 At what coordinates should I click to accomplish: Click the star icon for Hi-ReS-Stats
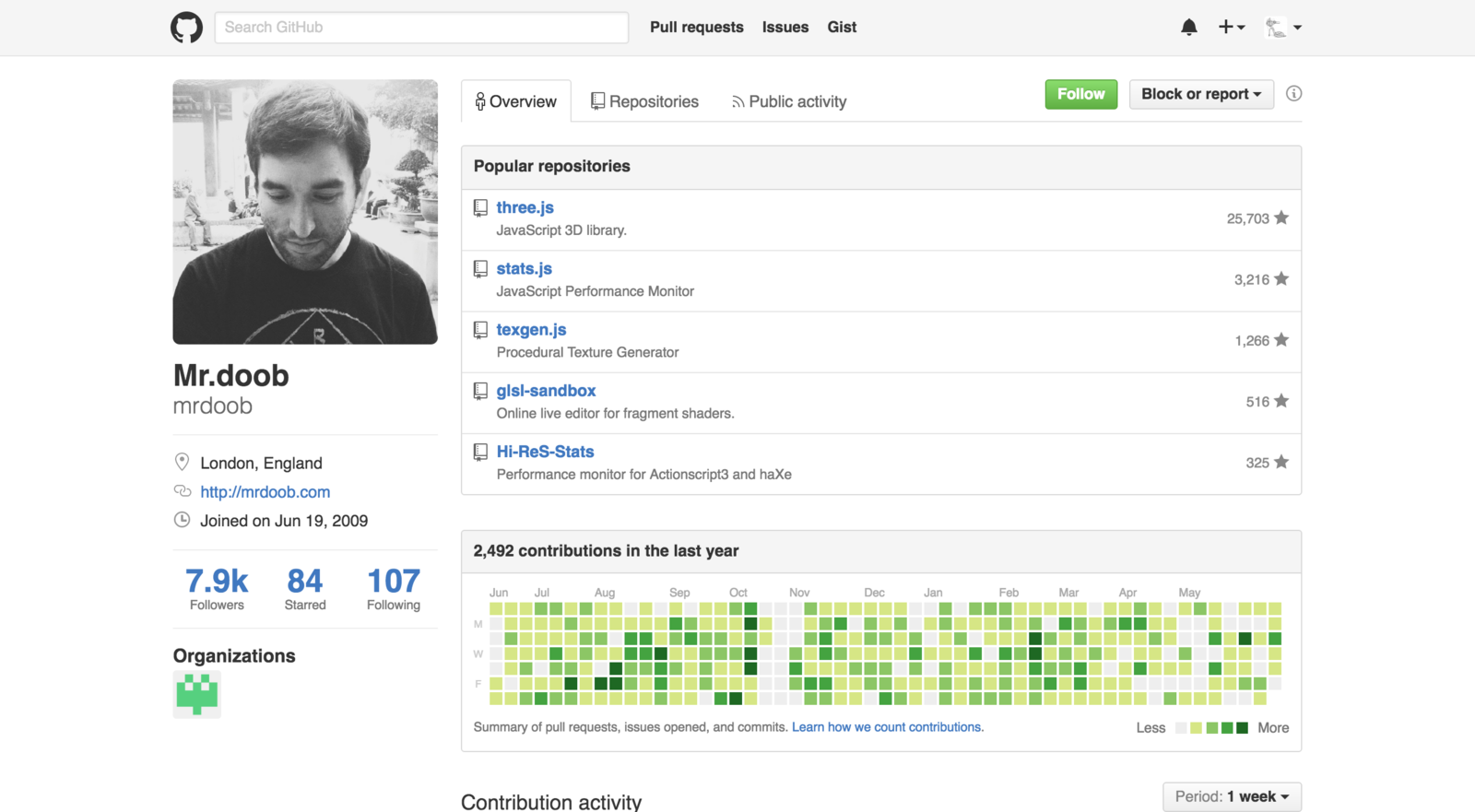click(1281, 462)
